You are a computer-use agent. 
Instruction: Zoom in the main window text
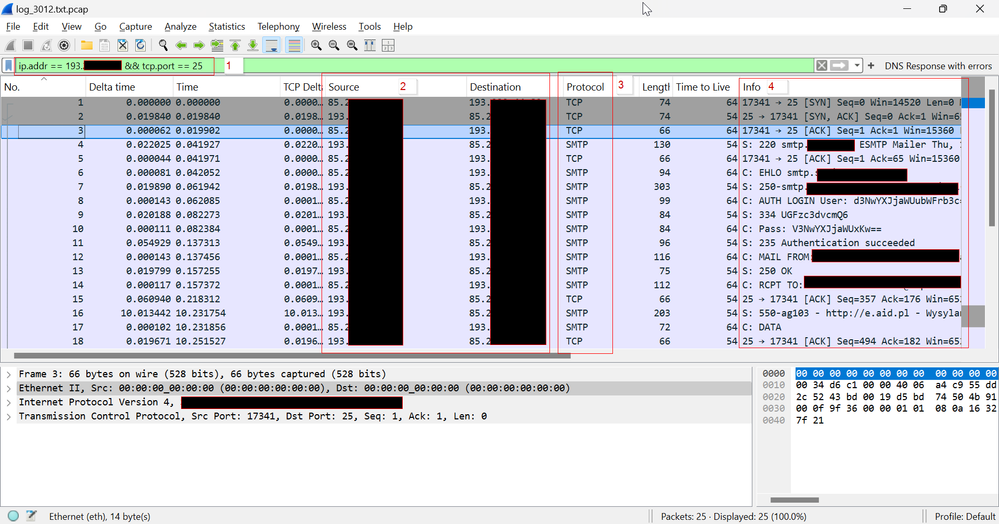tap(316, 45)
